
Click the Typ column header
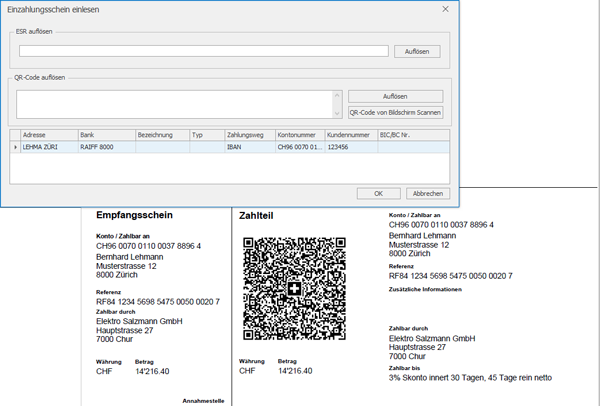207,135
